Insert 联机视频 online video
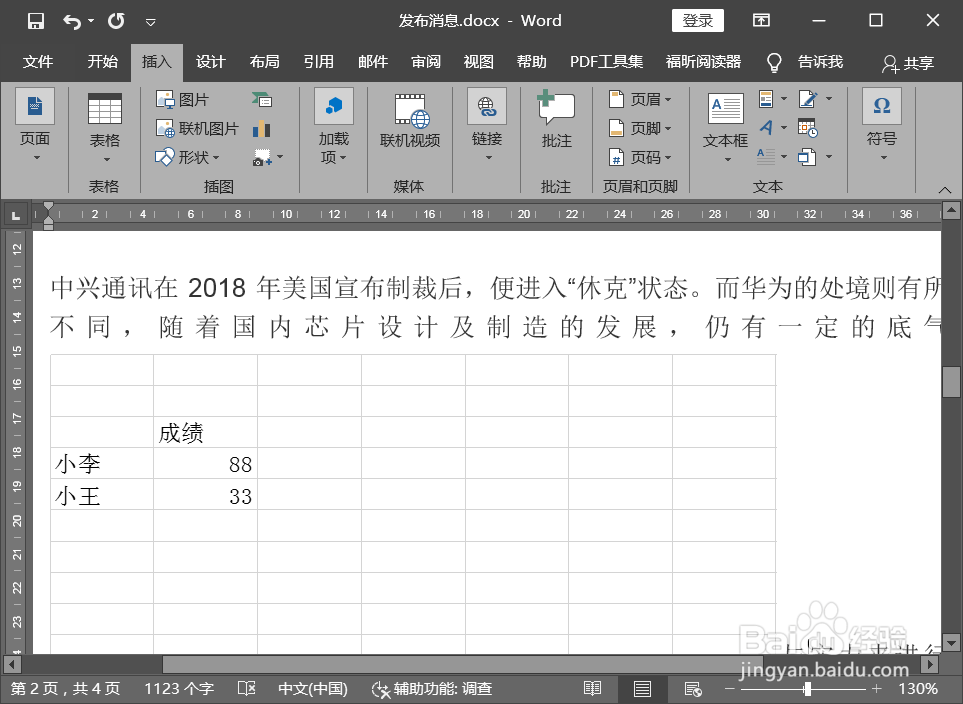 click(x=410, y=122)
